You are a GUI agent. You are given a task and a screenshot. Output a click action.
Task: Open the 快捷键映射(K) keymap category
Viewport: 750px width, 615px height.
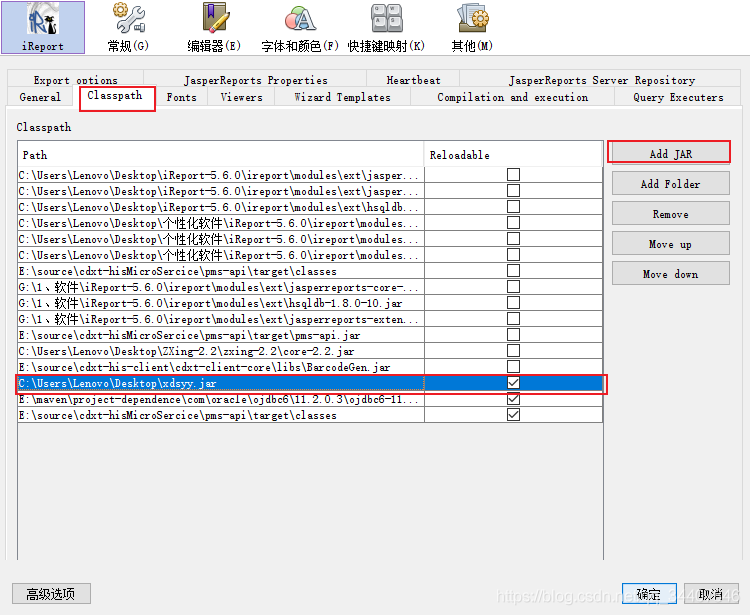(386, 27)
